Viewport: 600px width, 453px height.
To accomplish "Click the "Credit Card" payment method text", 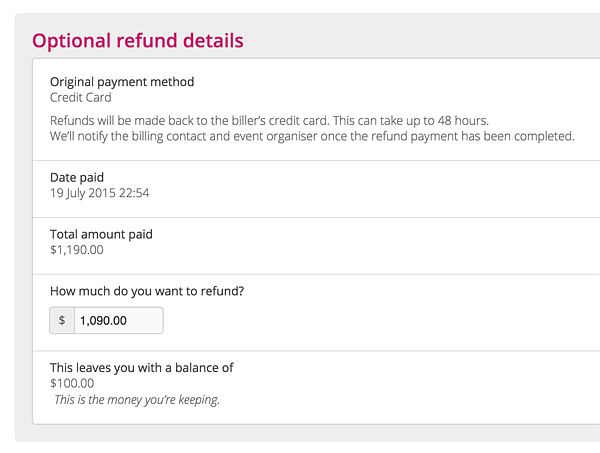I will [x=81, y=98].
